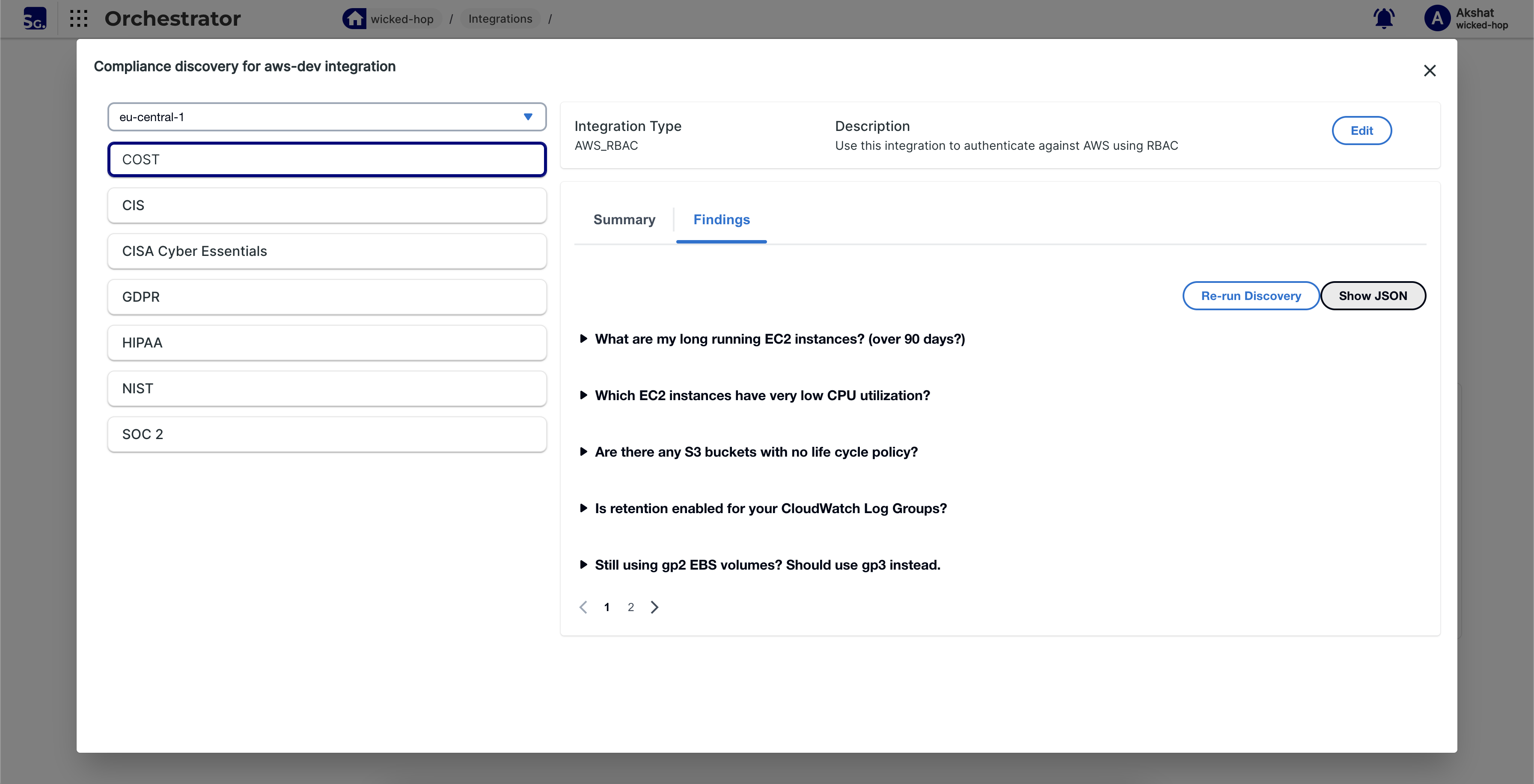Image resolution: width=1534 pixels, height=784 pixels.
Task: Select the Findings tab
Action: [721, 220]
